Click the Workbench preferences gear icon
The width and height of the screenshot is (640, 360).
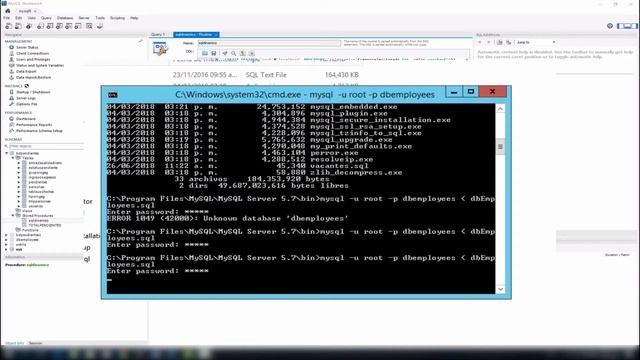pos(610,26)
